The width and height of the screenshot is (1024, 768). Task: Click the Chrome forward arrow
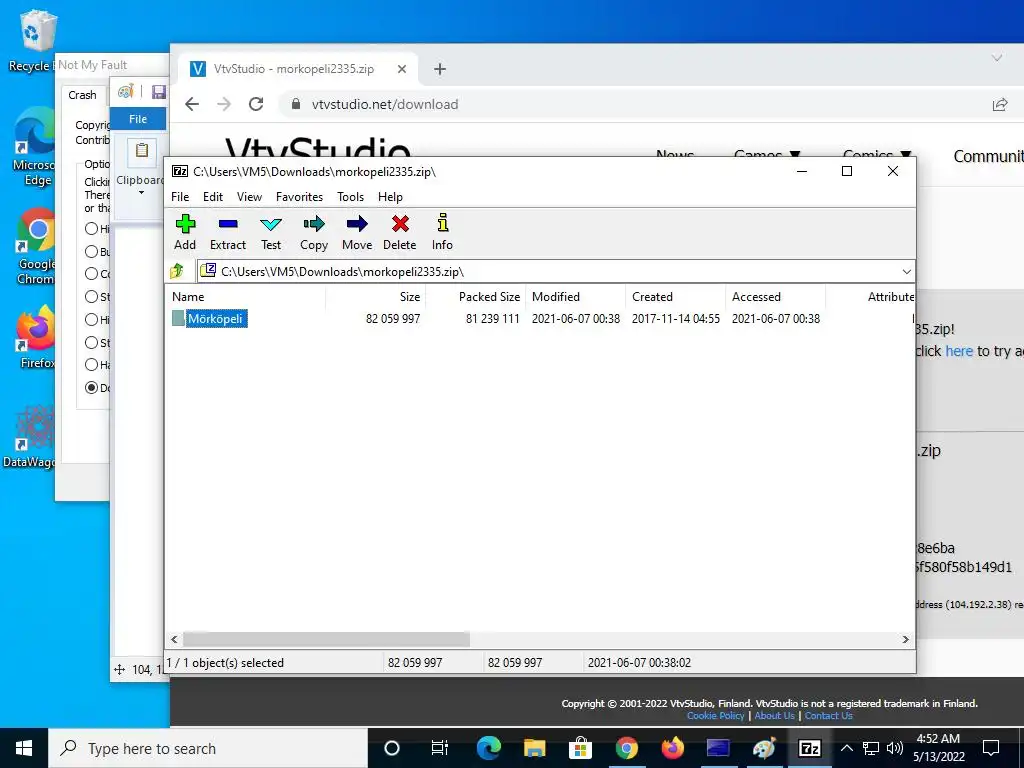click(x=224, y=104)
